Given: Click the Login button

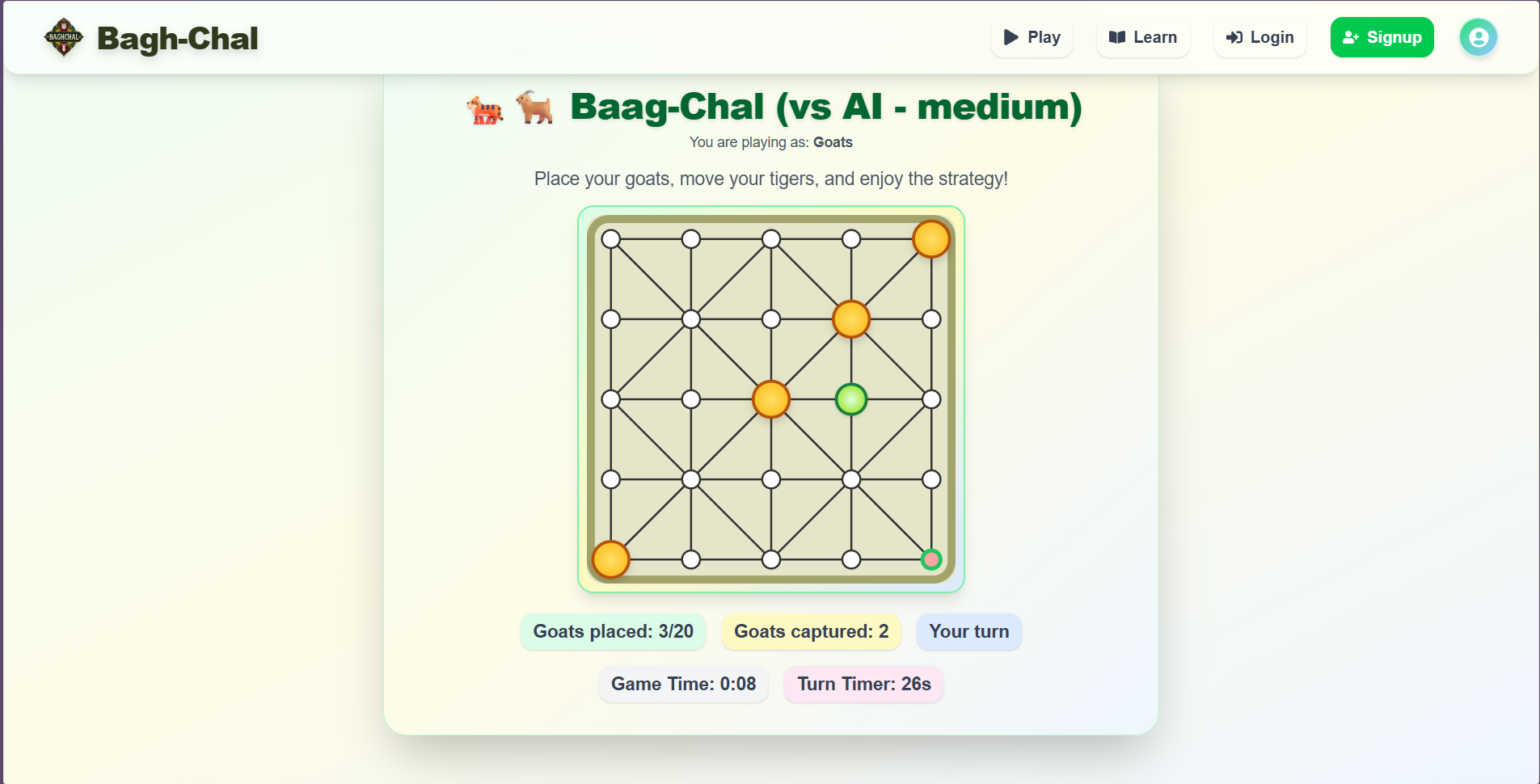Looking at the screenshot, I should coord(1259,38).
